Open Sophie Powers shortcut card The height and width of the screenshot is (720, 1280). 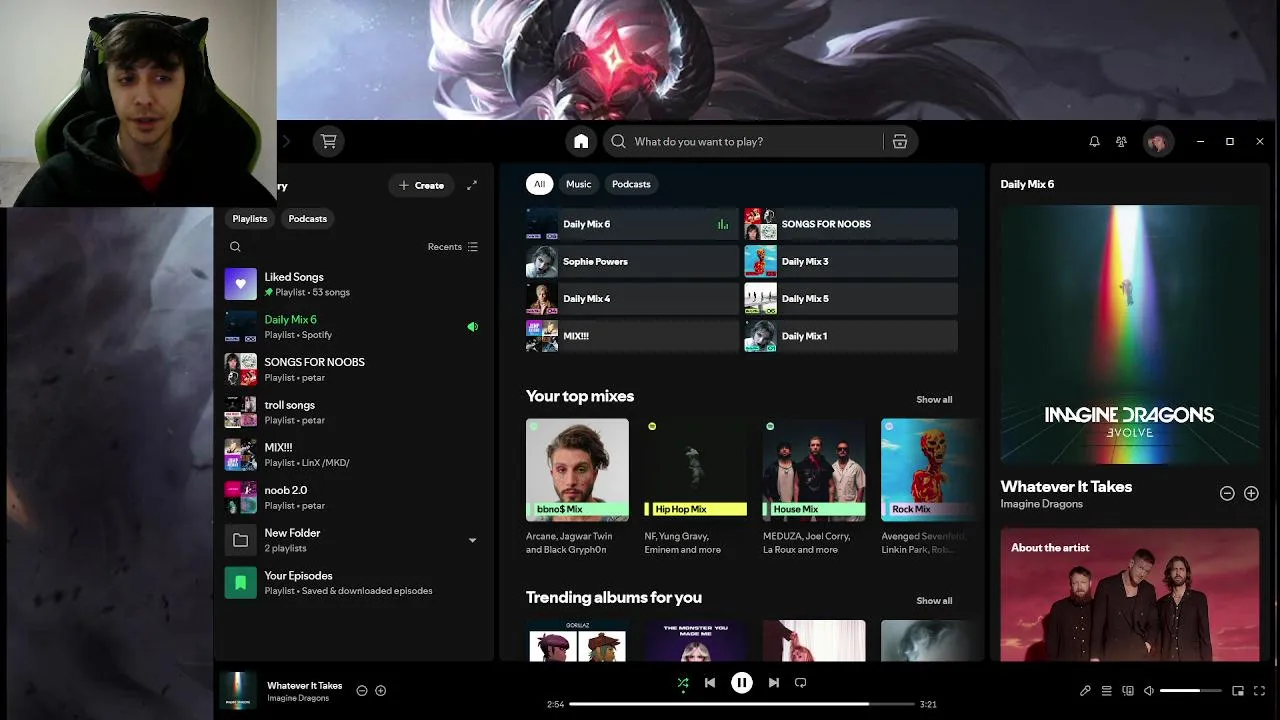tap(632, 262)
